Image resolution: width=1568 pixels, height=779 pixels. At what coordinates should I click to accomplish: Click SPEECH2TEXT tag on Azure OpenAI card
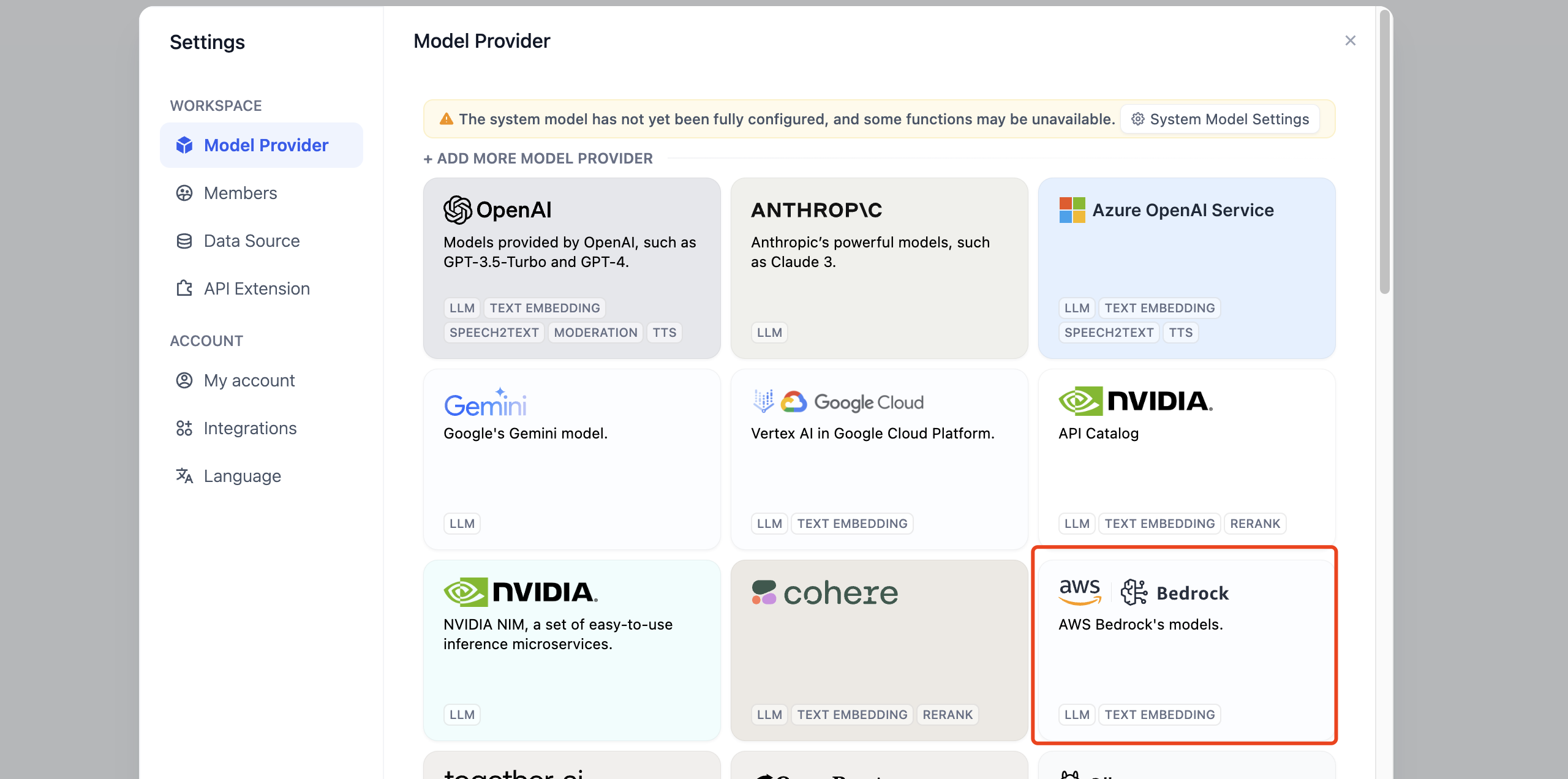coord(1109,333)
